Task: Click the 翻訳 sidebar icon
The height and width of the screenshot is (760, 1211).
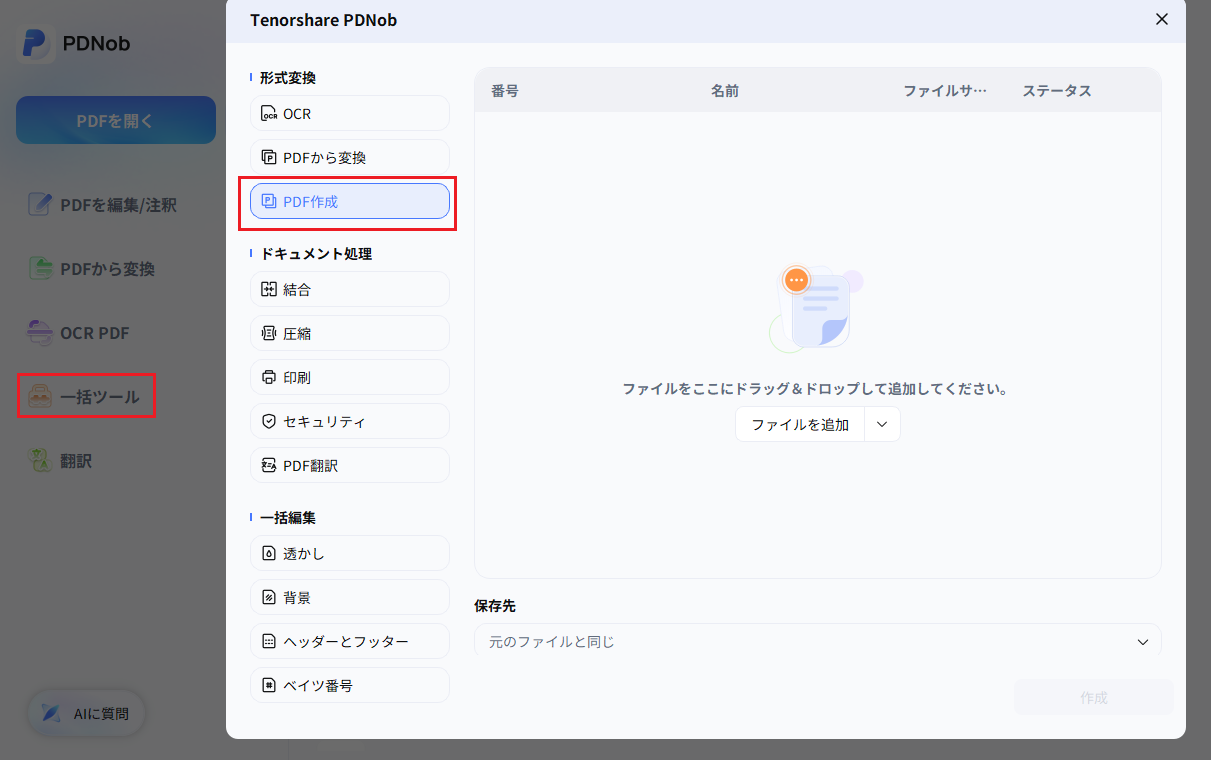Action: click(x=40, y=461)
